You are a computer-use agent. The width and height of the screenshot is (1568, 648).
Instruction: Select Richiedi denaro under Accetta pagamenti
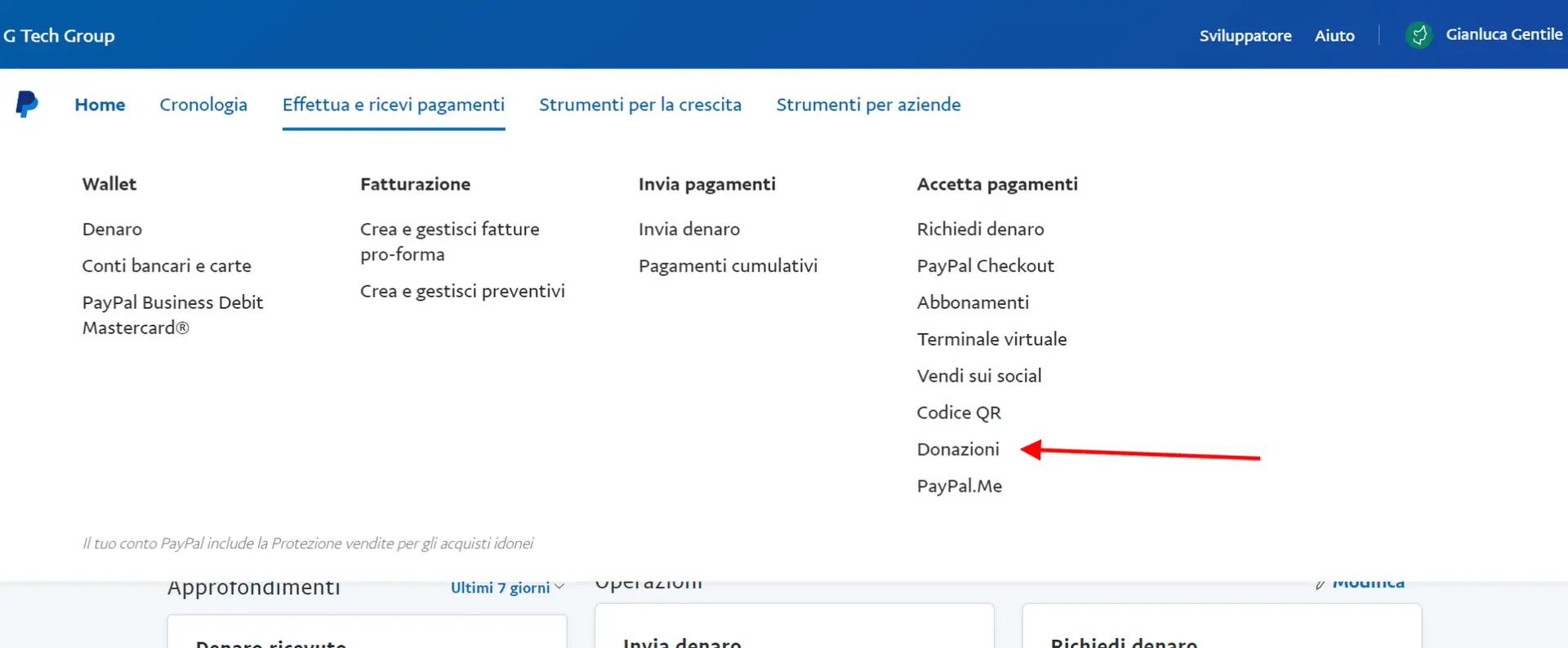pos(980,229)
